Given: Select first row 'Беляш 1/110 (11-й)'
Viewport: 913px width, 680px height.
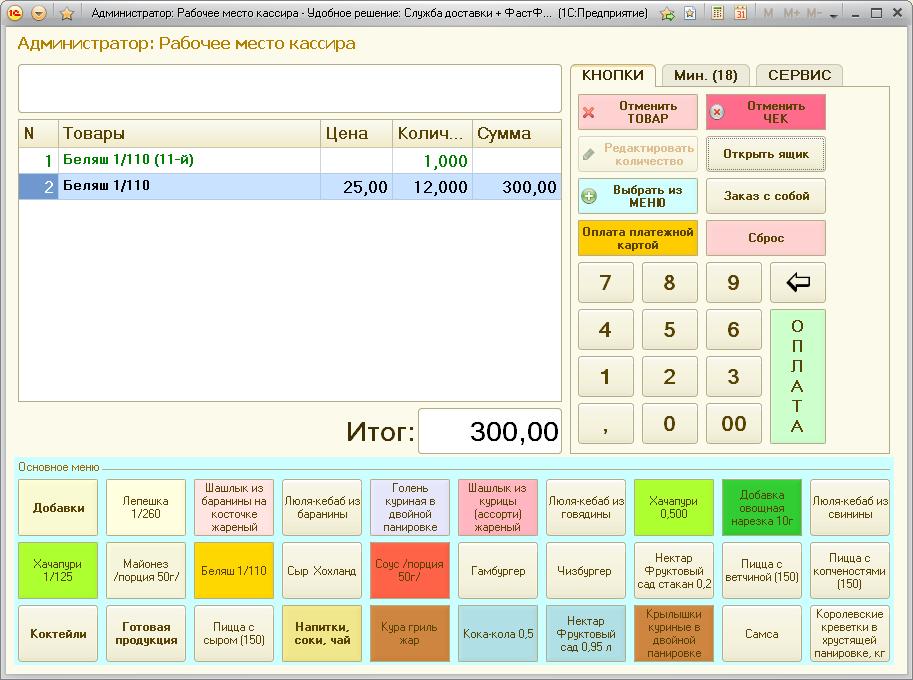Looking at the screenshot, I should [x=190, y=160].
